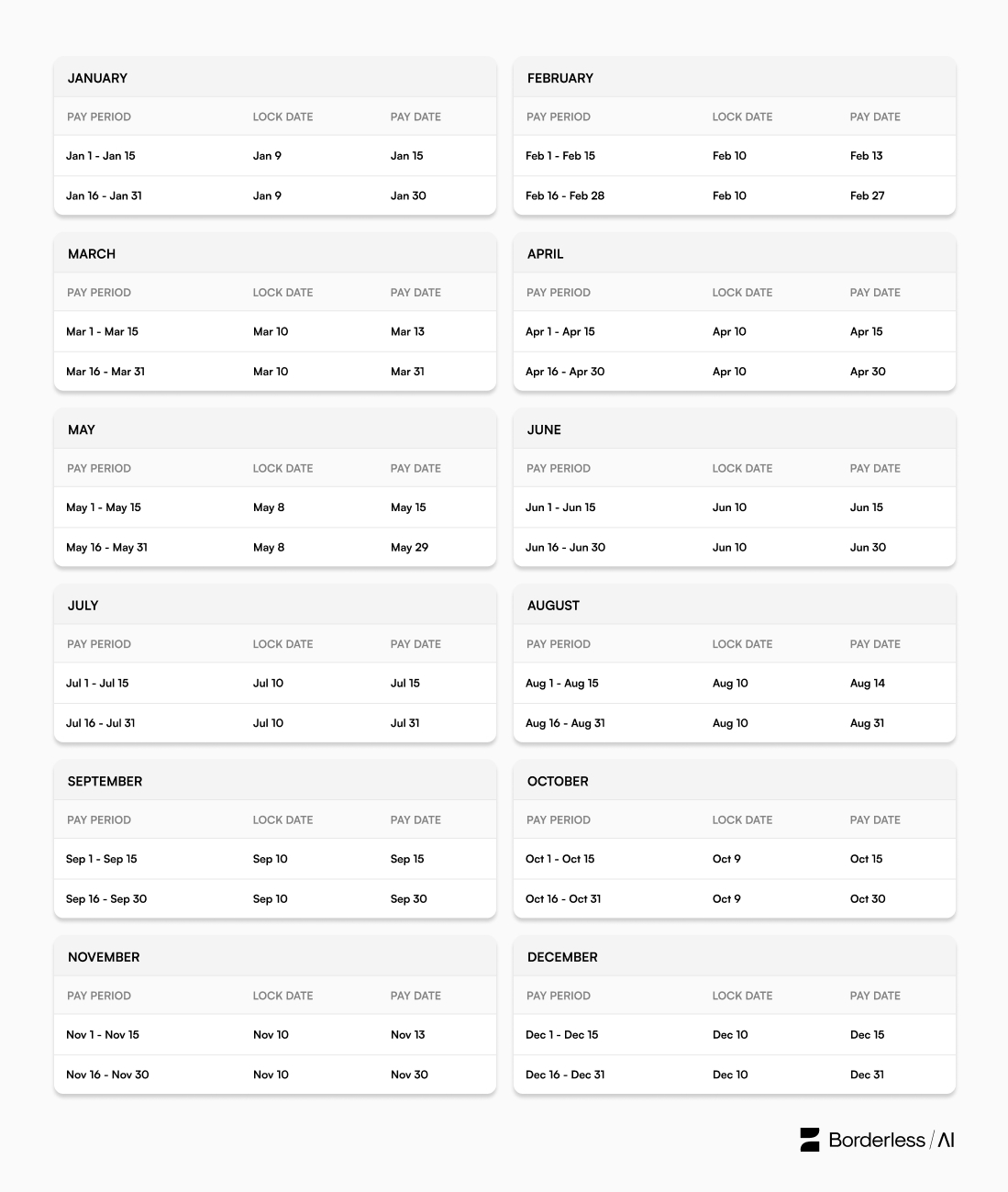Select the JULY card header
The image size is (1008, 1192).
[x=275, y=606]
